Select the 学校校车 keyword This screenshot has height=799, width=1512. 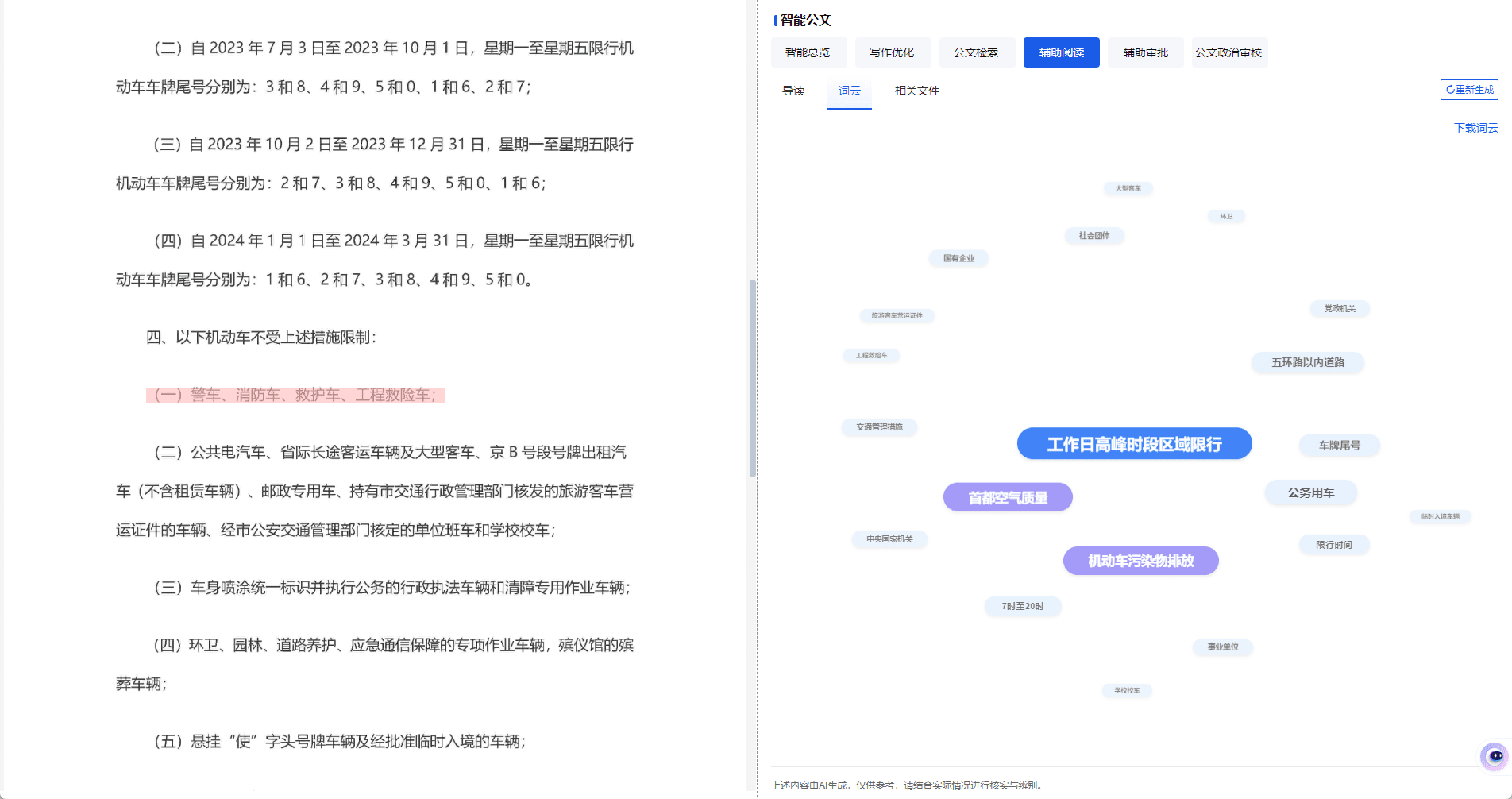1127,690
